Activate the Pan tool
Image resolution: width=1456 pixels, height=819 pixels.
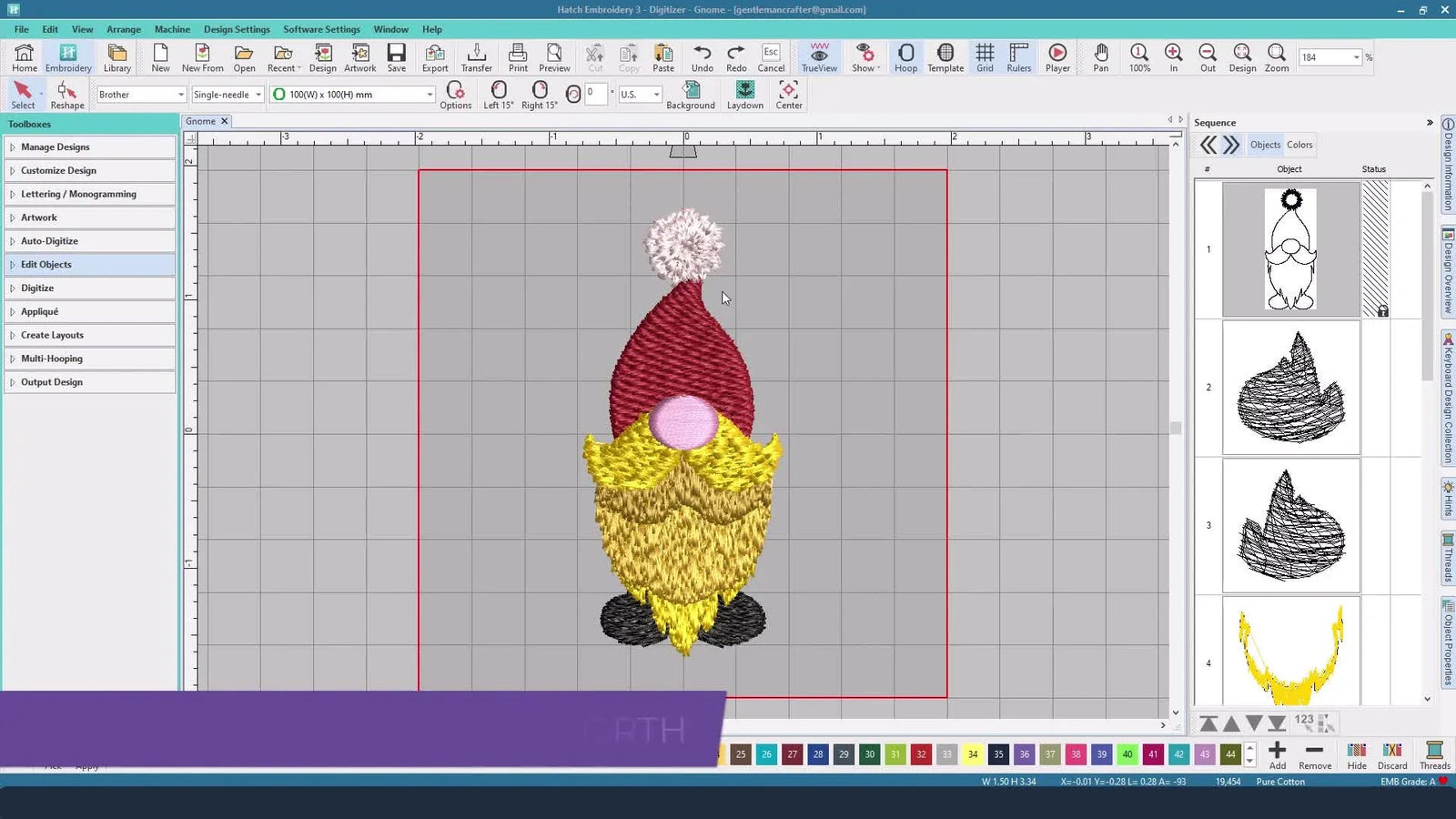click(1100, 57)
